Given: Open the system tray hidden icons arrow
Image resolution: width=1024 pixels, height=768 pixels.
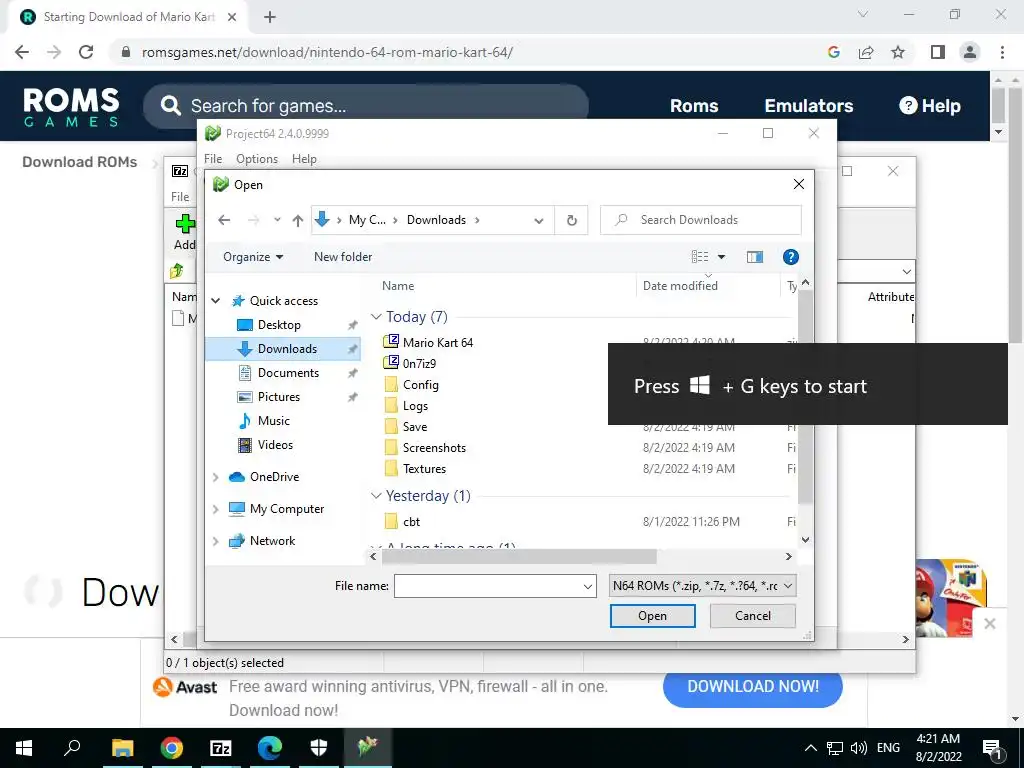Looking at the screenshot, I should pos(810,748).
